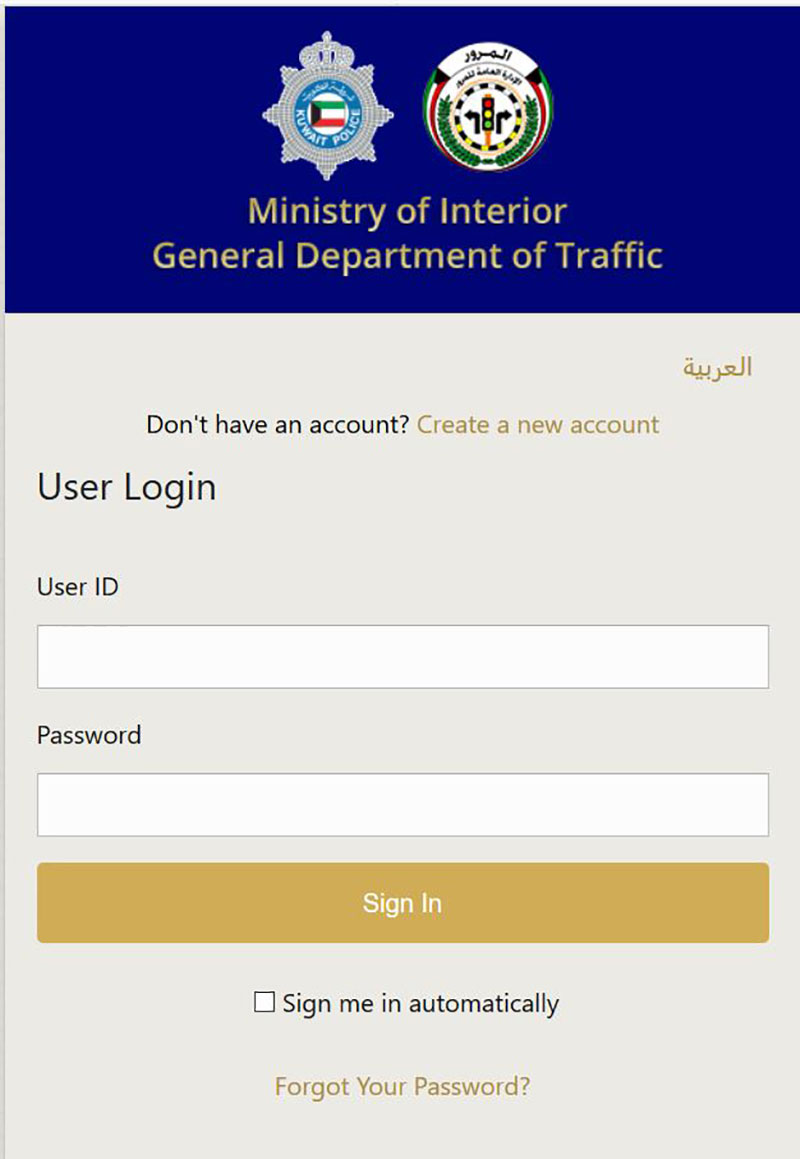Click the User ID field label

(78, 587)
